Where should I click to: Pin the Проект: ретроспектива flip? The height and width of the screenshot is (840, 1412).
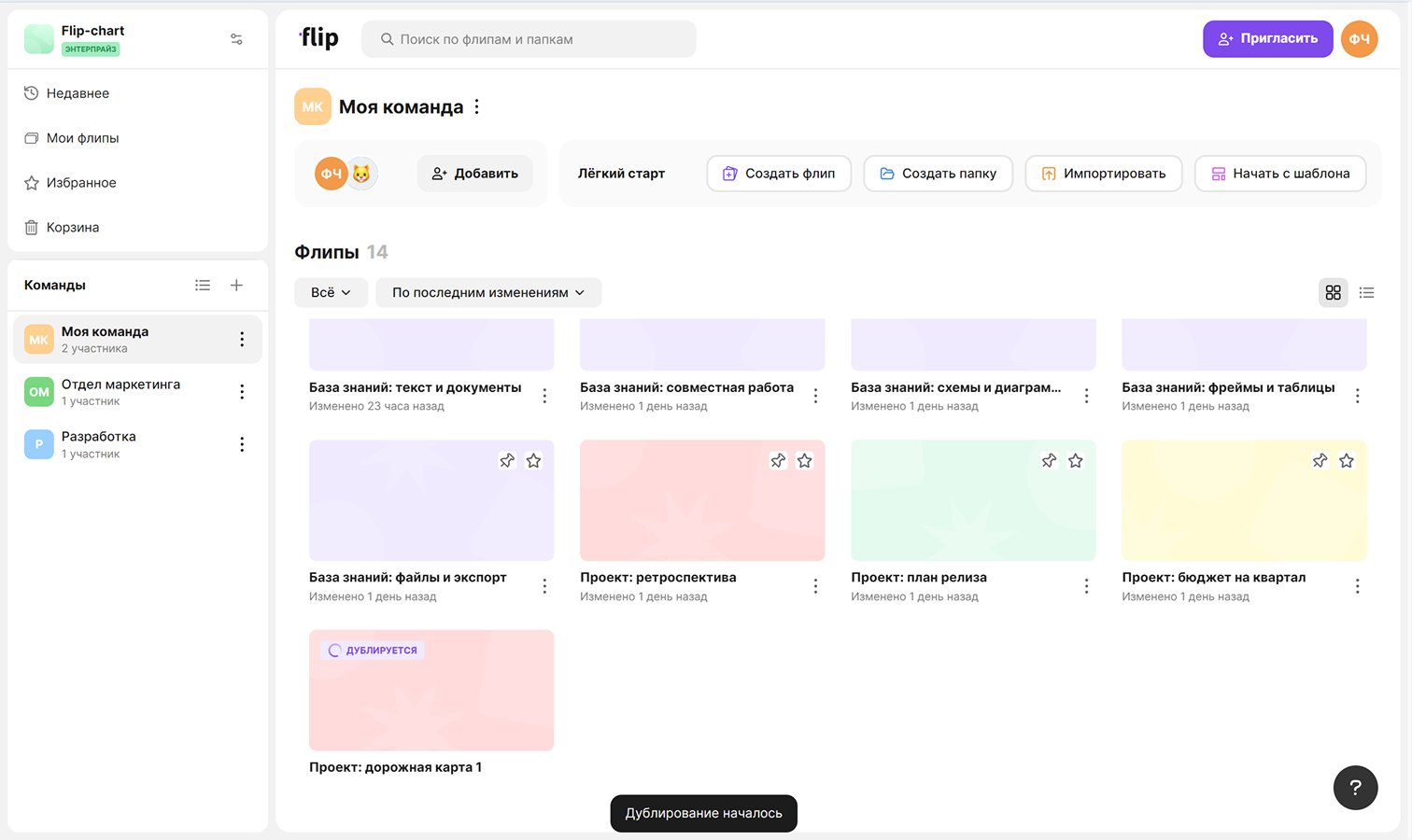[x=778, y=461]
